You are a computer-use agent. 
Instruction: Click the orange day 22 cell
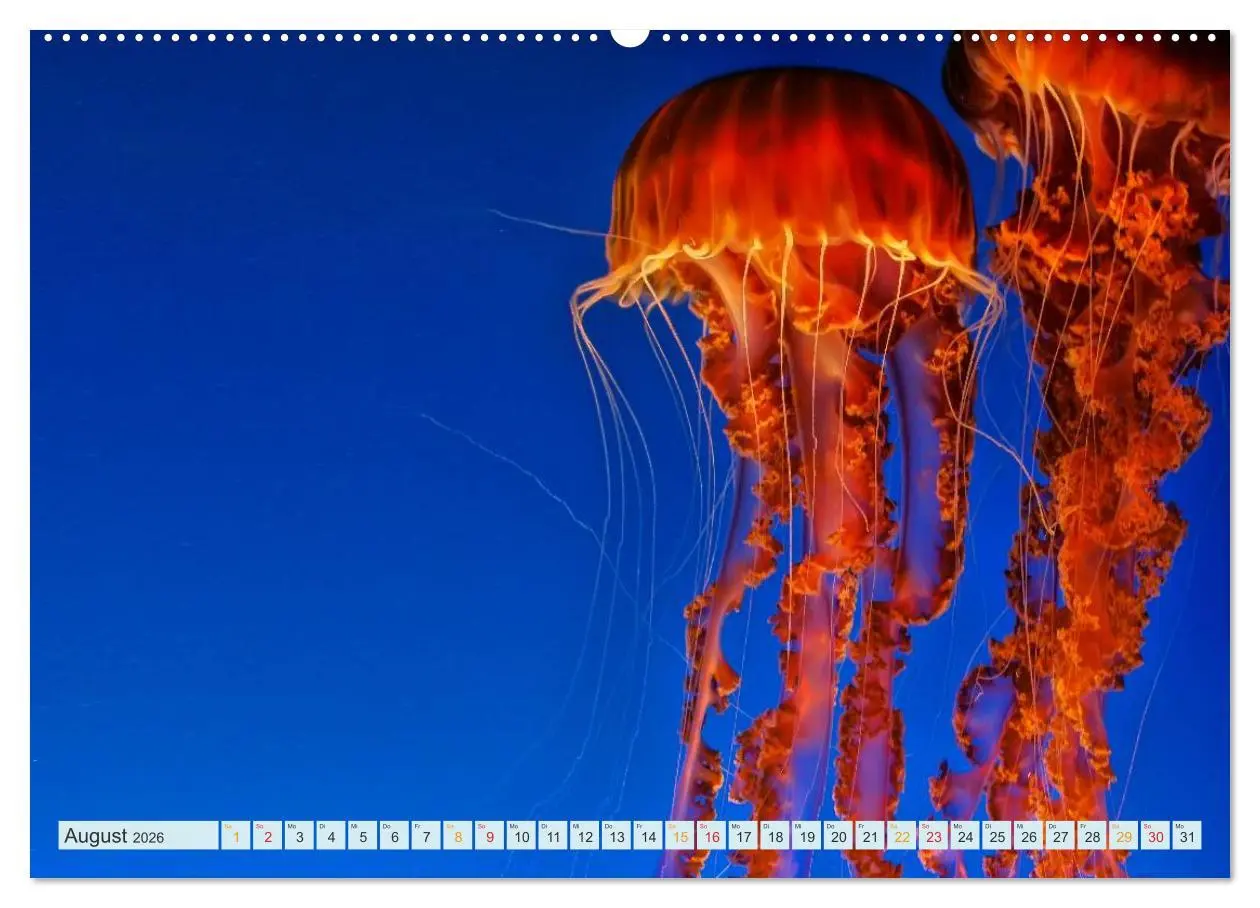902,836
